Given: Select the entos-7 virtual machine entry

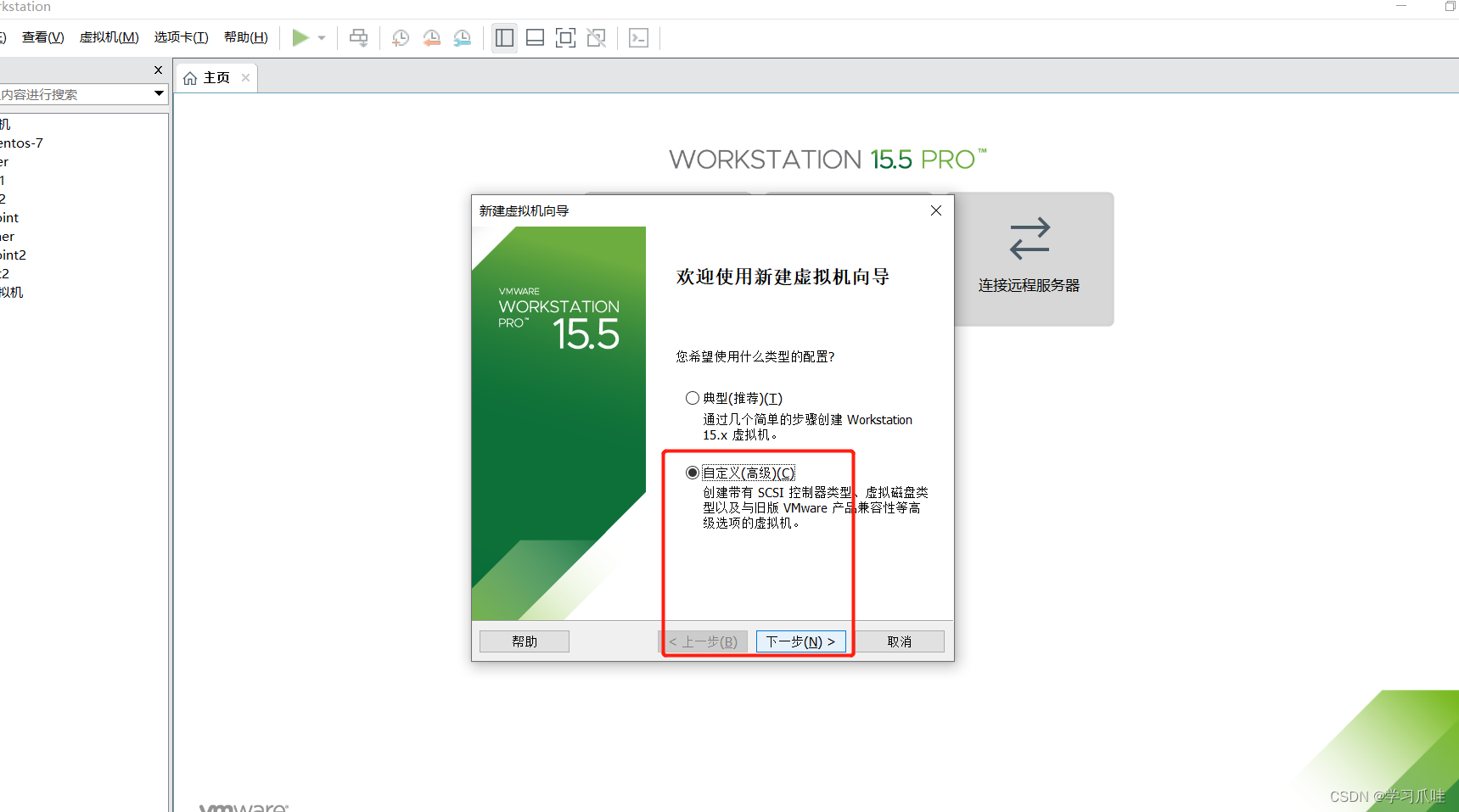Looking at the screenshot, I should (x=21, y=143).
